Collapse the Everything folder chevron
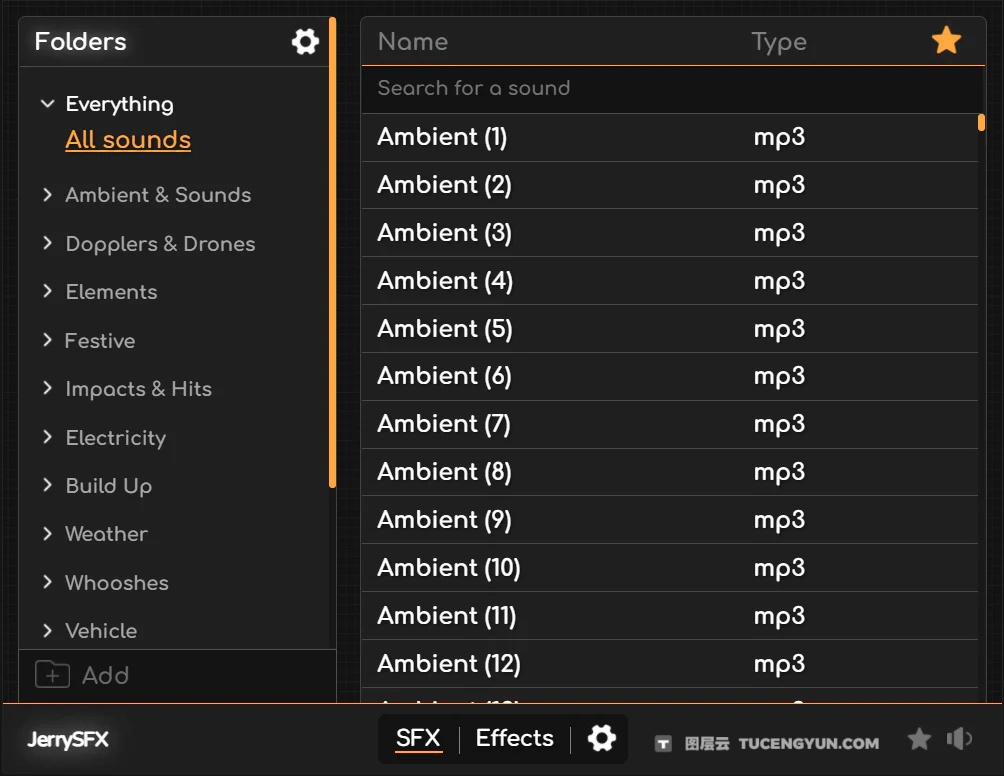This screenshot has width=1004, height=776. pyautogui.click(x=47, y=104)
